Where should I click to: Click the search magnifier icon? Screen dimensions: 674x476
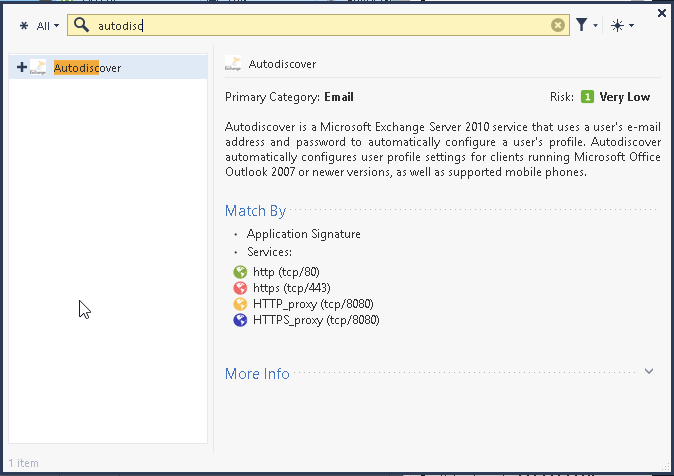[x=81, y=25]
